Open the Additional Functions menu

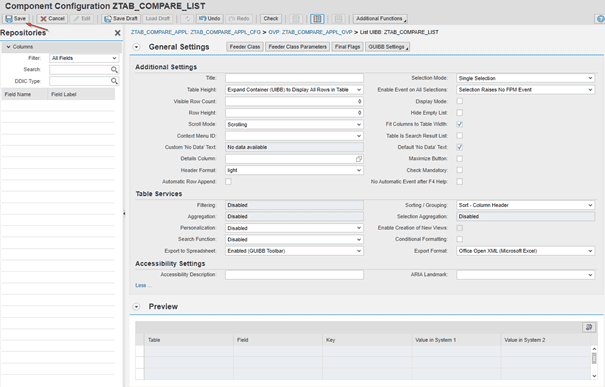380,19
